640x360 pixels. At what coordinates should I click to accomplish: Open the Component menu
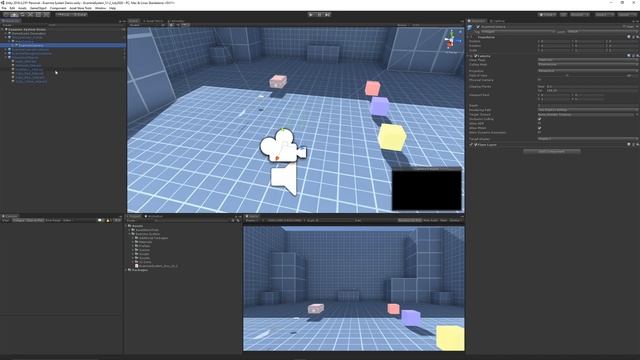(58, 8)
